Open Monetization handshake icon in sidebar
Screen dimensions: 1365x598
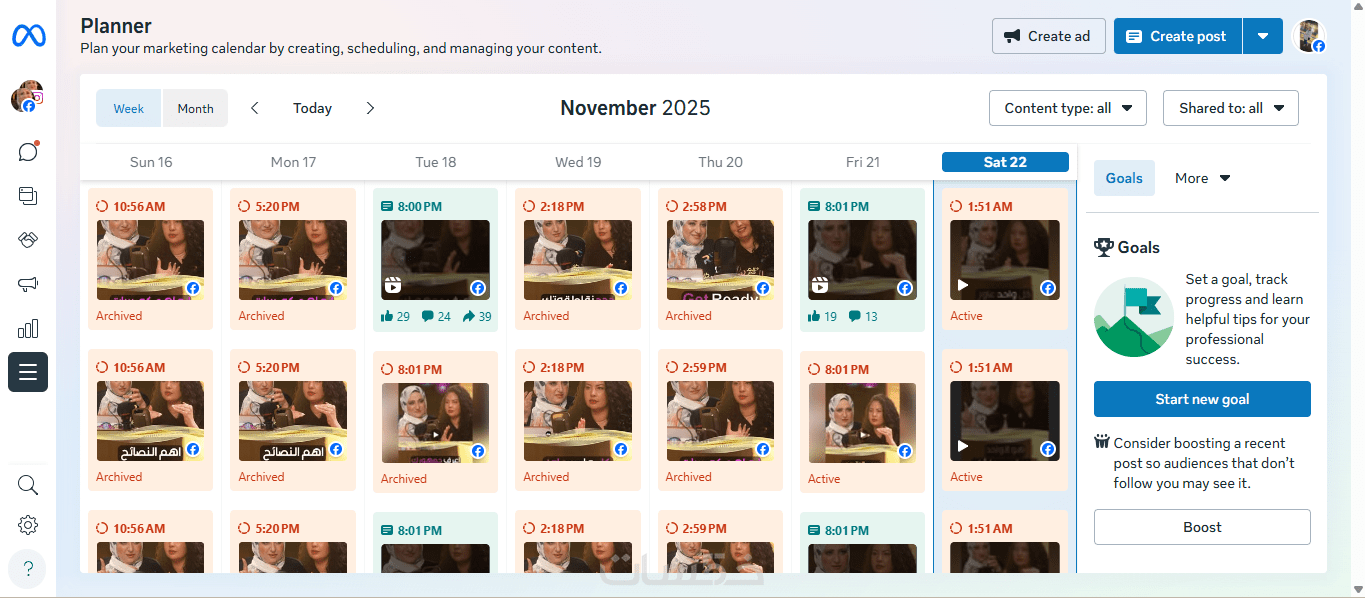pyautogui.click(x=28, y=240)
